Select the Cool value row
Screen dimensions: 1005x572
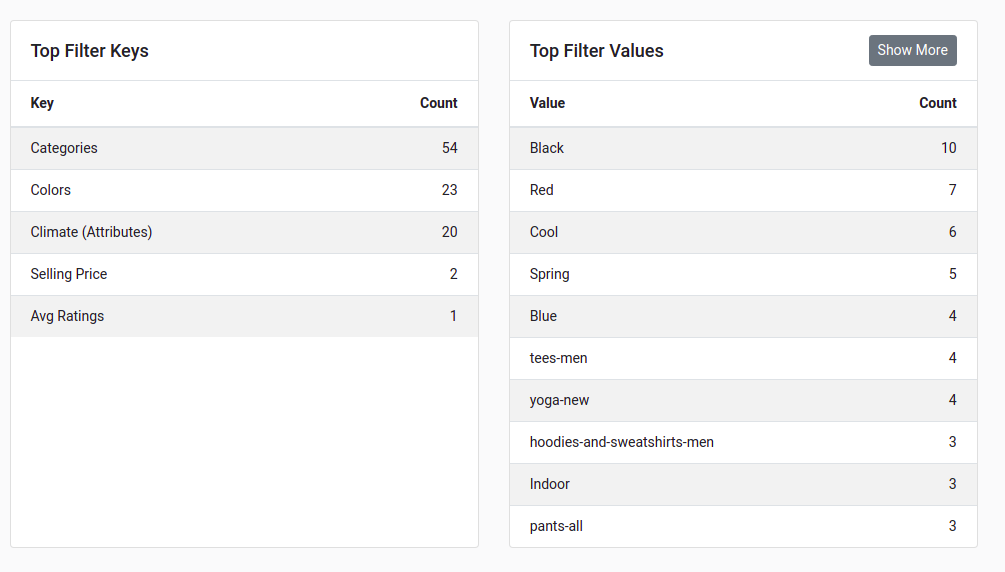click(x=743, y=232)
